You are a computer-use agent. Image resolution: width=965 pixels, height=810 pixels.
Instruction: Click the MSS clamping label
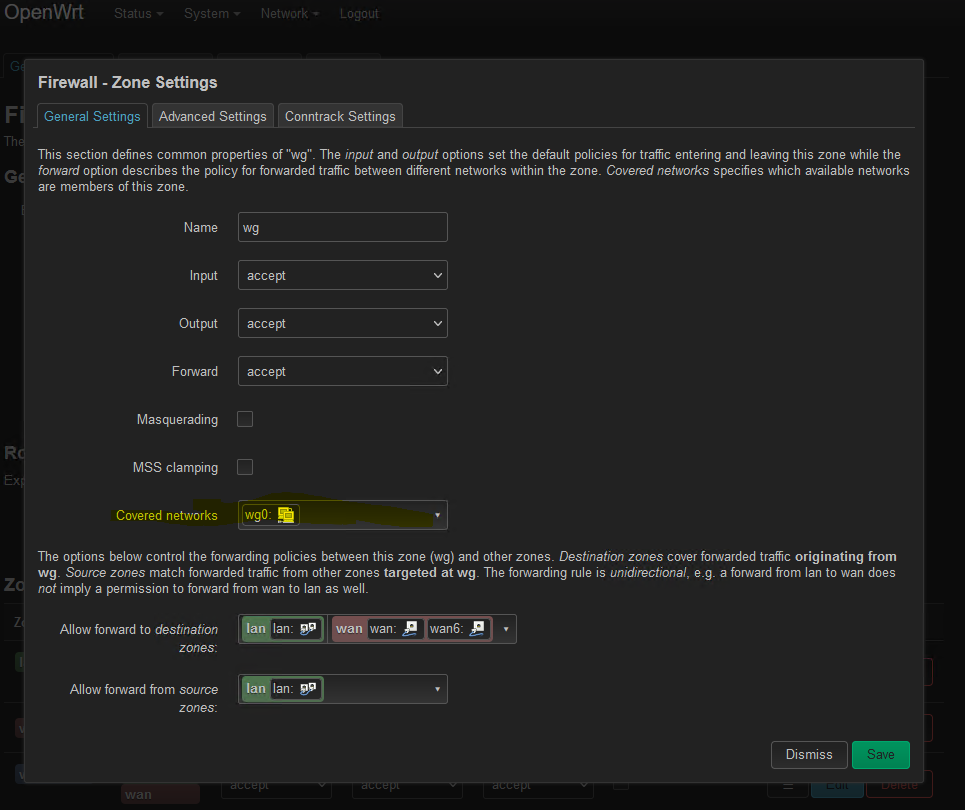(175, 467)
